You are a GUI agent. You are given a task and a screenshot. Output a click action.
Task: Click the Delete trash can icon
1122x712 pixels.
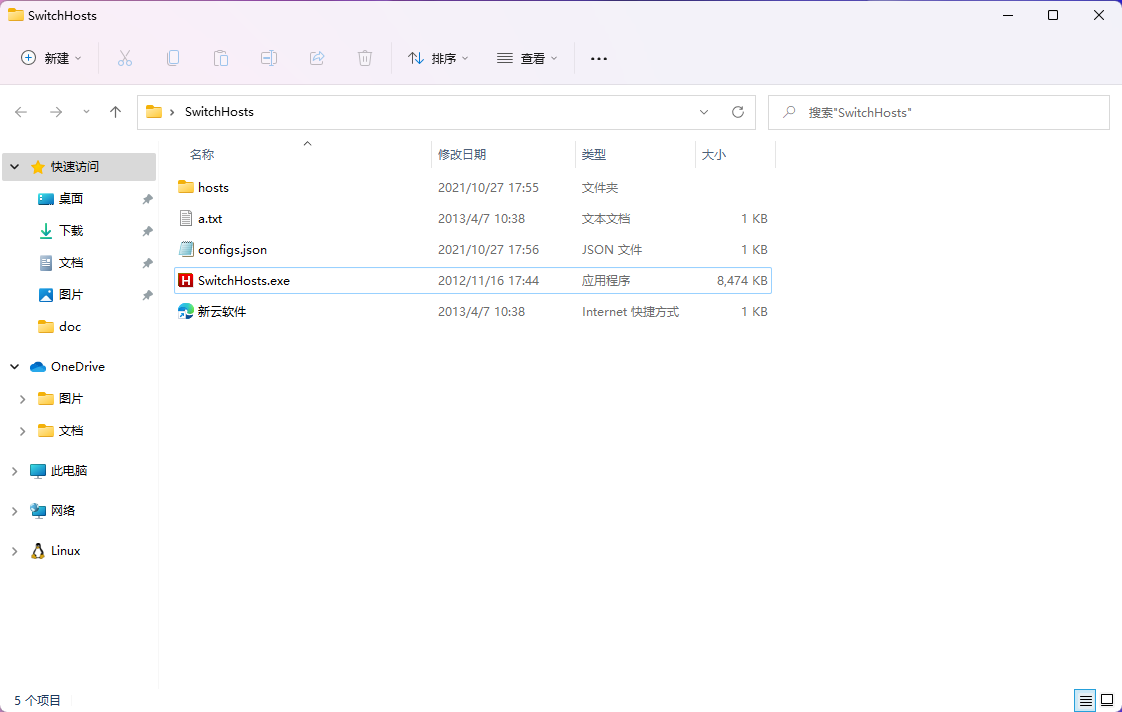click(x=364, y=58)
